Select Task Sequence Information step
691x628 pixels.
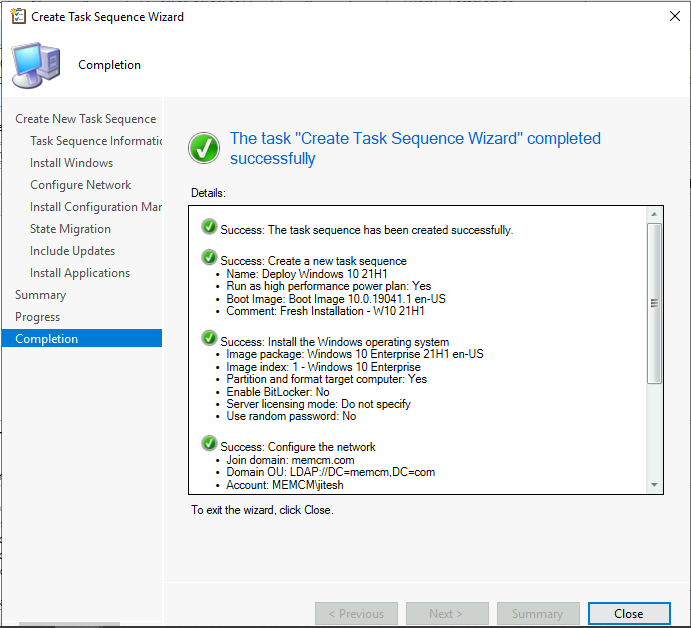(x=96, y=141)
